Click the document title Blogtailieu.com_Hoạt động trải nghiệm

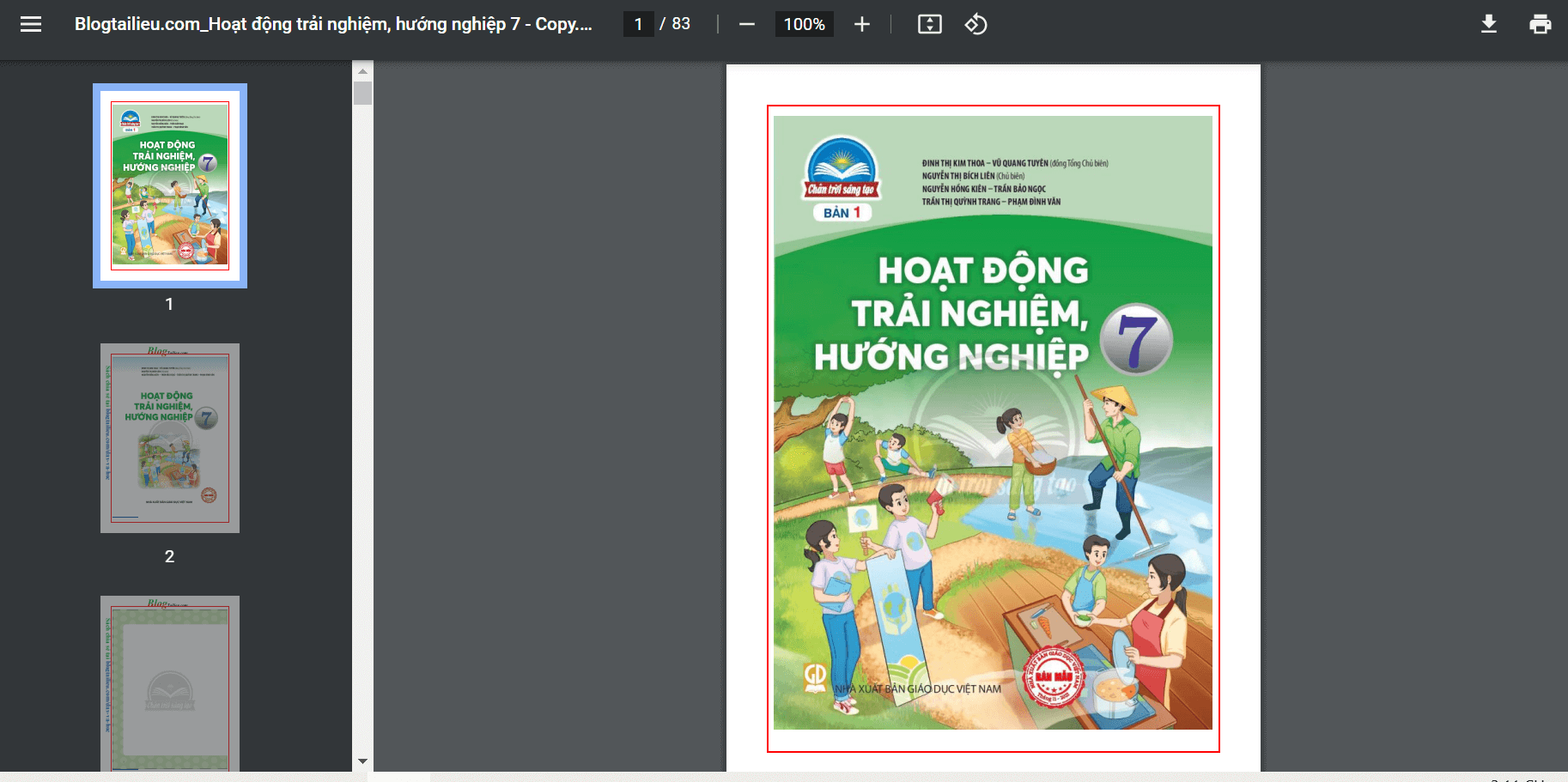tap(333, 24)
